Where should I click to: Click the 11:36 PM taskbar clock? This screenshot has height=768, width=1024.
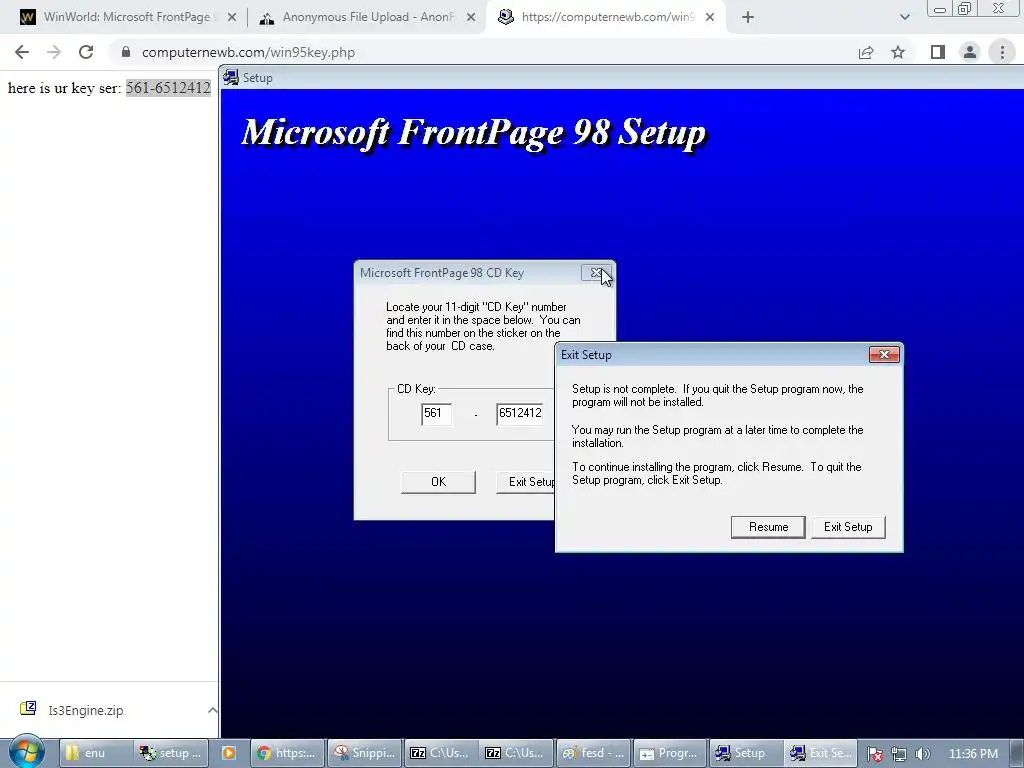(973, 754)
